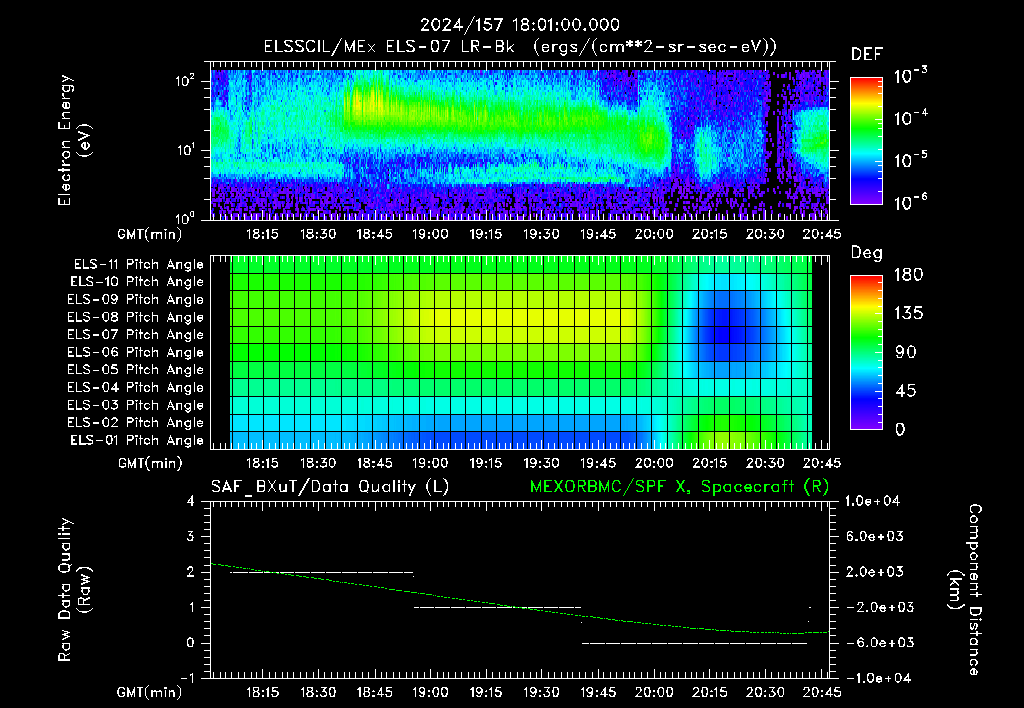
Task: Click the 135 degree color bar tick label
Action: tap(908, 313)
